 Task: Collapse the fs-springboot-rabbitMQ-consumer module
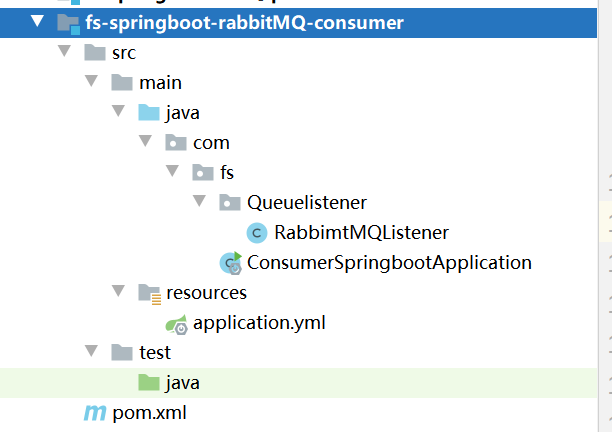pos(37,21)
